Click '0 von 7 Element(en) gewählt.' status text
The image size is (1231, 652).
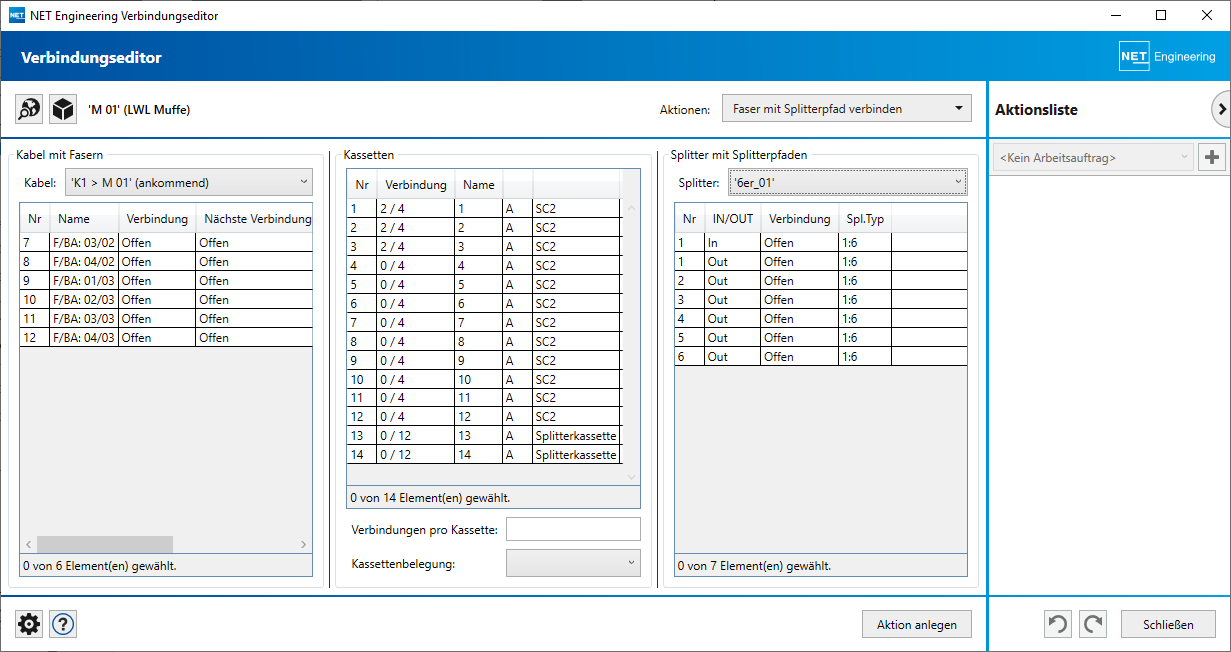[754, 566]
